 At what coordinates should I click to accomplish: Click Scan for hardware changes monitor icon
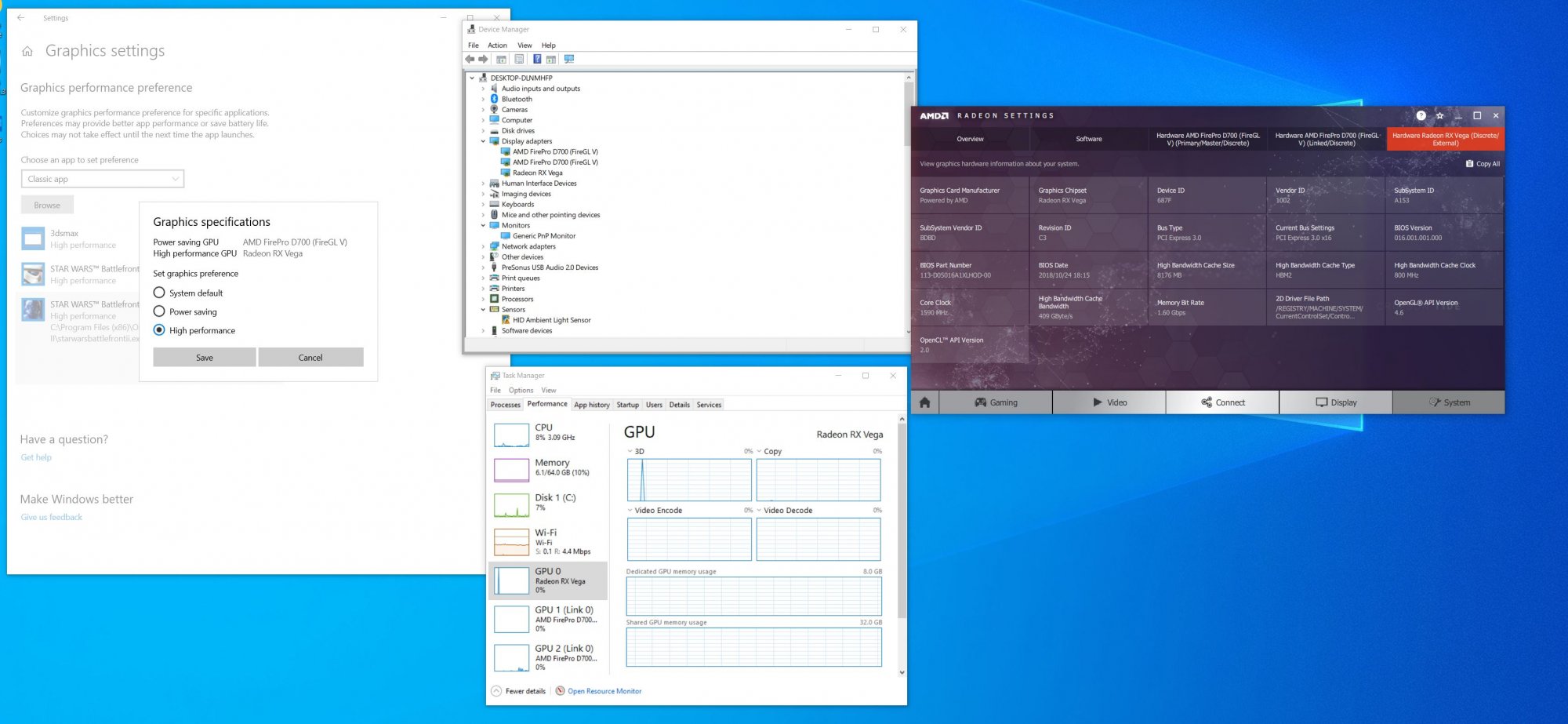point(569,60)
